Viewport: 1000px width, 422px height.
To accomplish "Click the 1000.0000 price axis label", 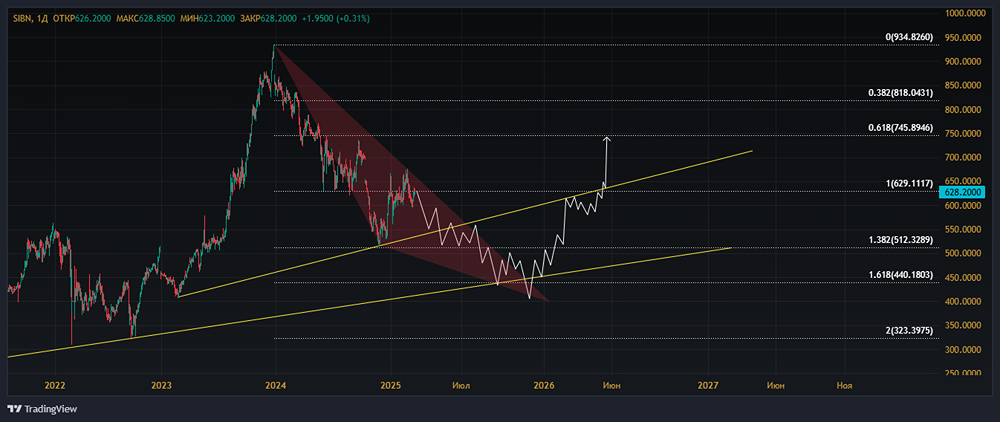I will [x=964, y=13].
